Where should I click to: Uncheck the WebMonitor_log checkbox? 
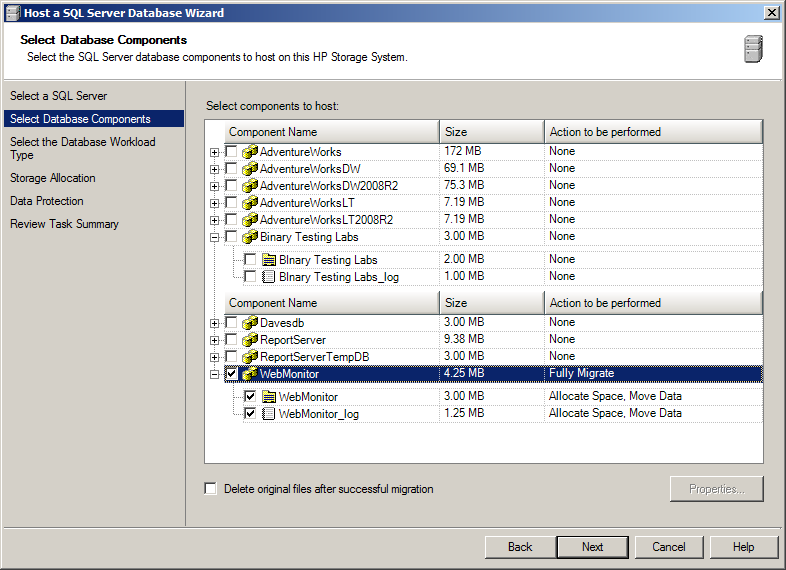click(x=250, y=413)
